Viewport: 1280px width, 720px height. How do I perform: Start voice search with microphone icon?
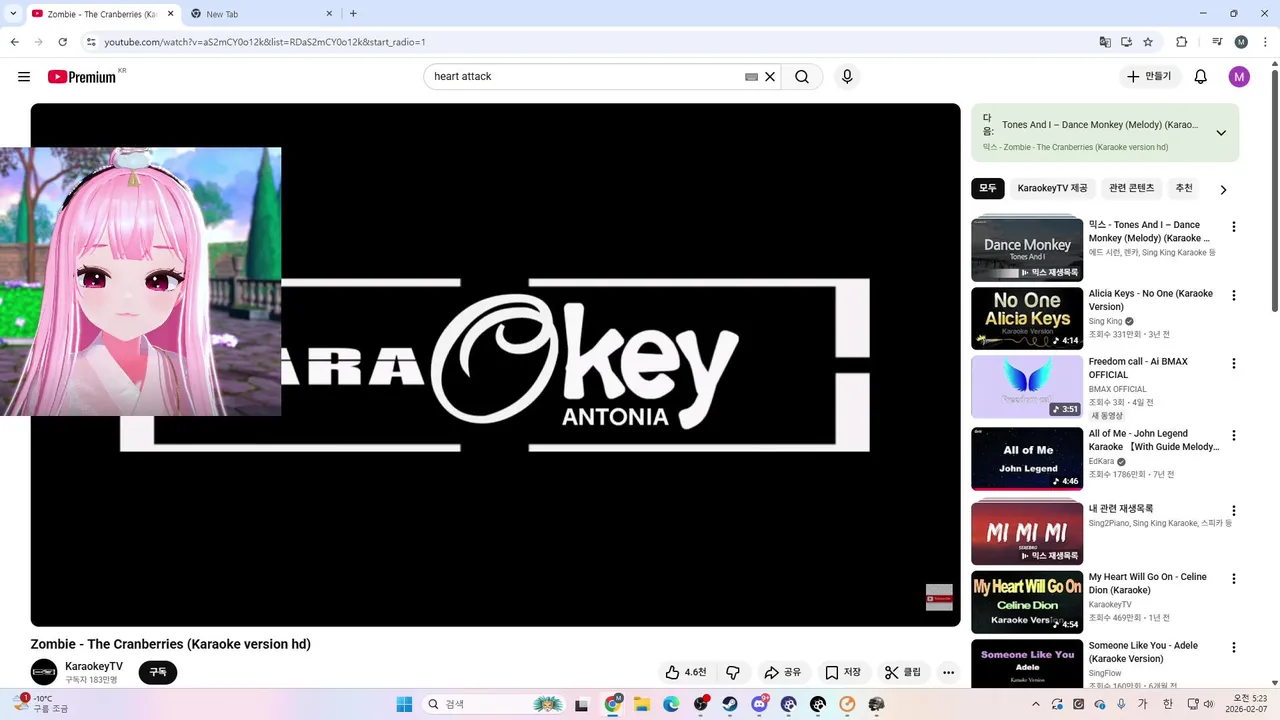847,77
